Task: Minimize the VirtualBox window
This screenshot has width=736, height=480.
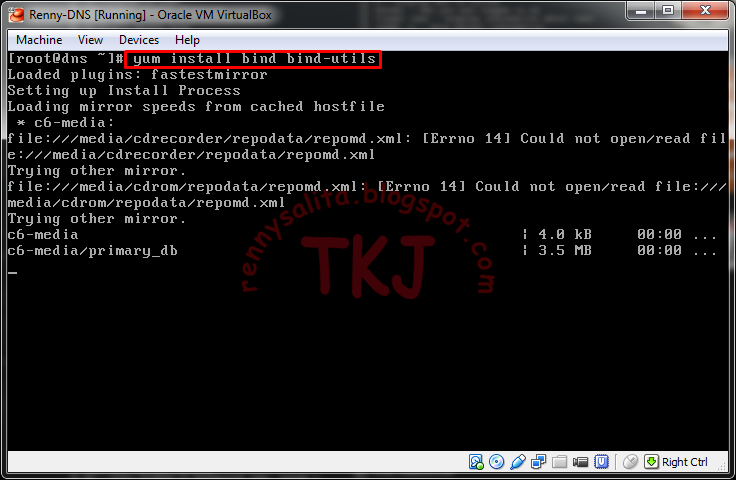Action: click(x=641, y=11)
